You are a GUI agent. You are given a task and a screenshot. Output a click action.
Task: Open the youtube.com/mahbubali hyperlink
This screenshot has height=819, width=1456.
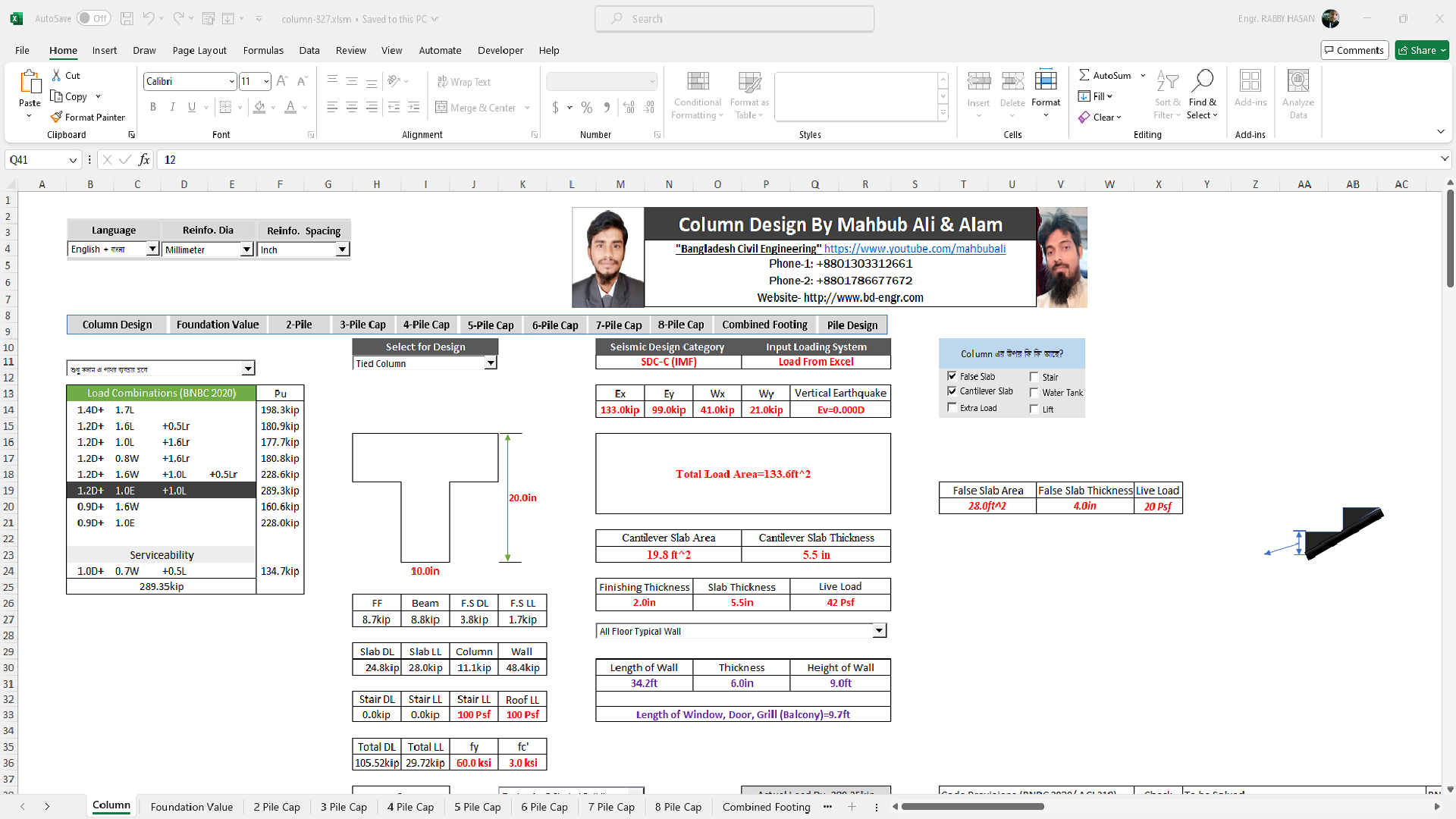[x=915, y=249]
